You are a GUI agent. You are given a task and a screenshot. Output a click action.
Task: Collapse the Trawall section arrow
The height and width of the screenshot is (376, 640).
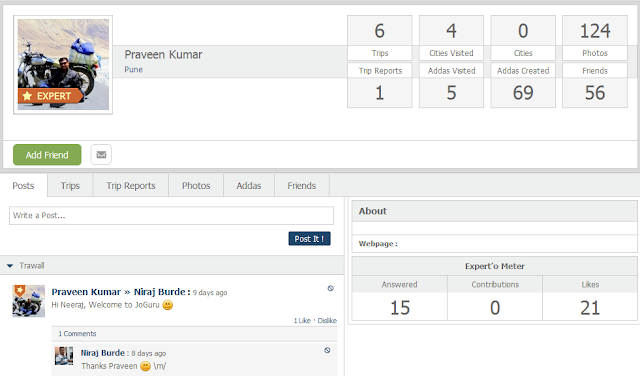pos(10,266)
